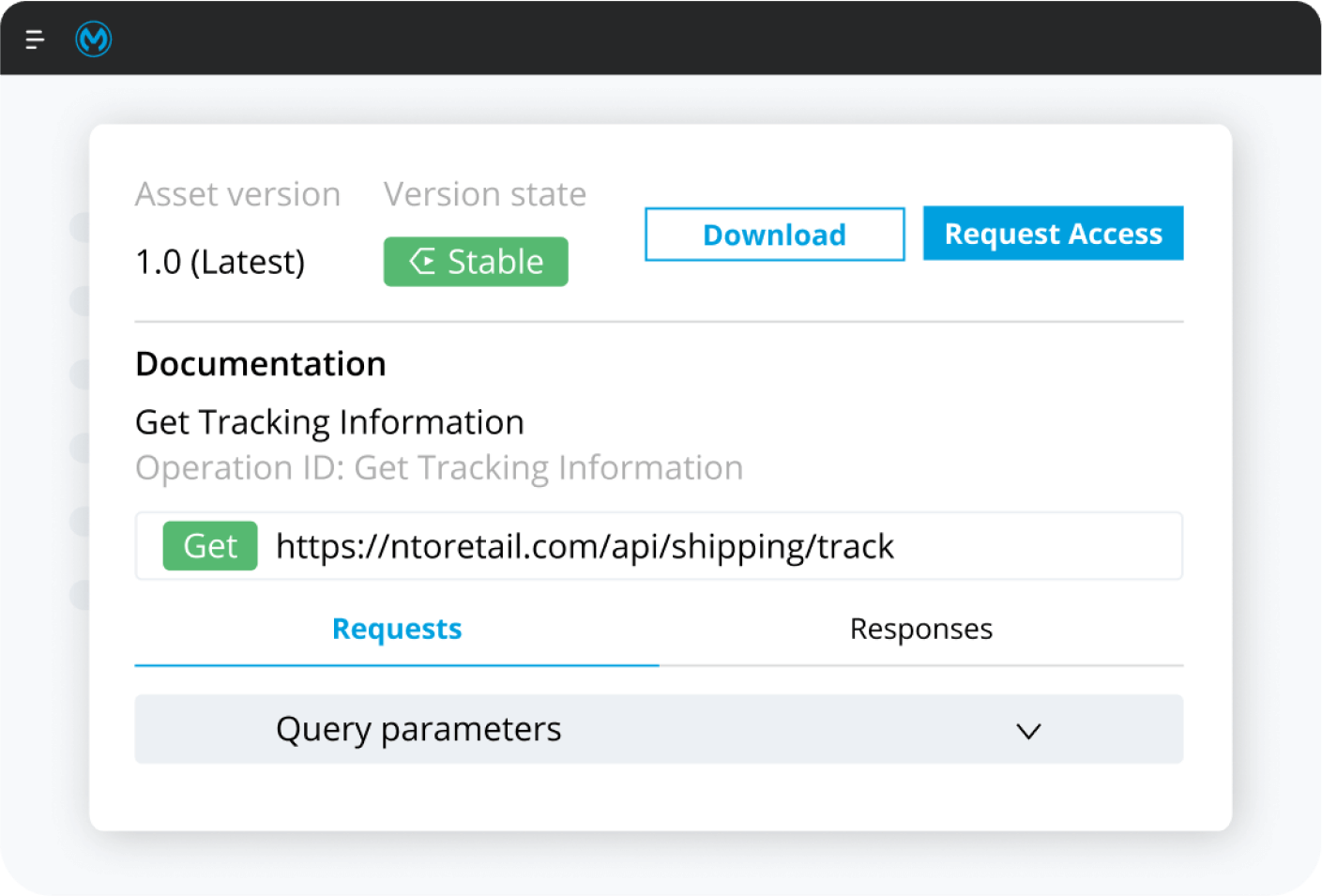Click the lifecycle icon inside the Stable badge

(x=423, y=261)
